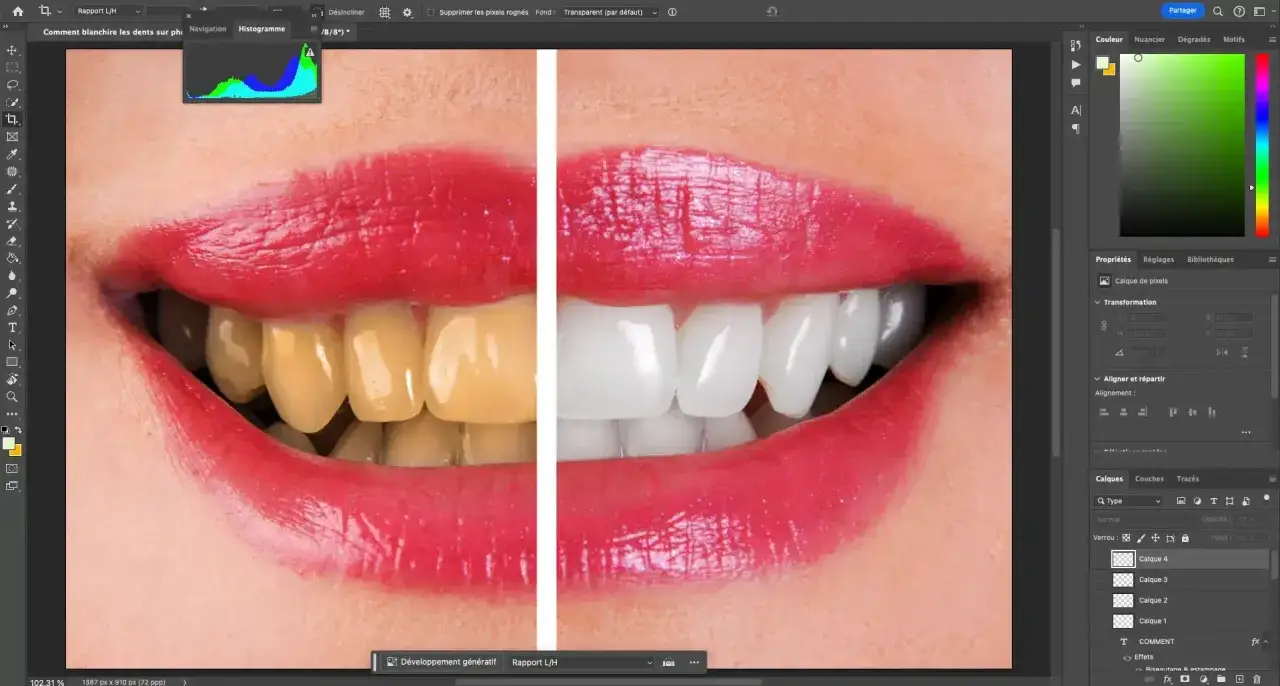Select the Brush tool

click(x=12, y=189)
